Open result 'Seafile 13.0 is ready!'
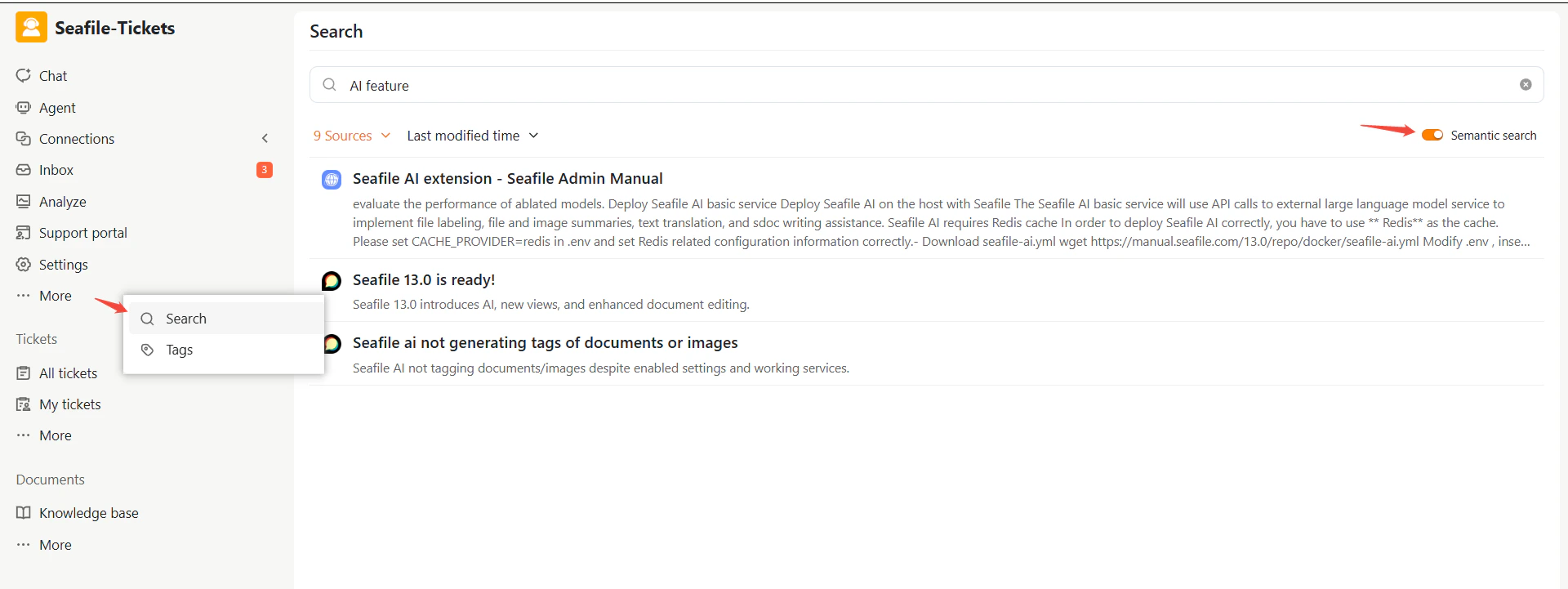This screenshot has height=589, width=1568. click(424, 279)
